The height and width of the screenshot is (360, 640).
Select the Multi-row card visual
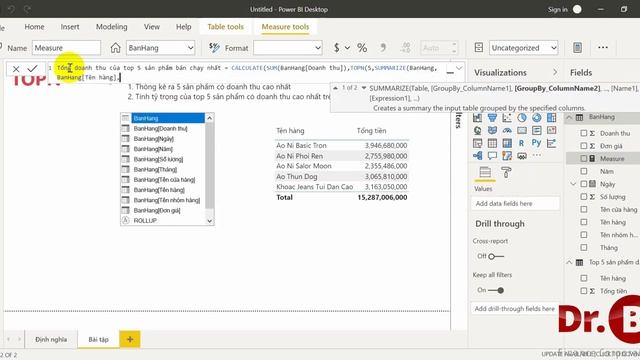point(536,131)
